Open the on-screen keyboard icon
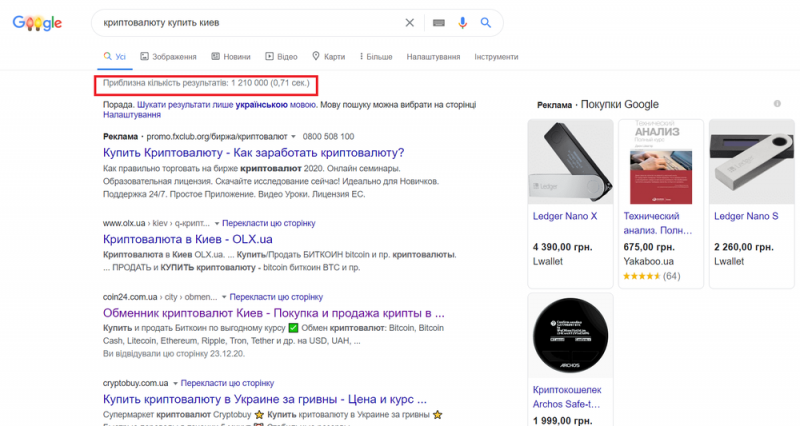Screen dimensions: 800x426 point(439,22)
